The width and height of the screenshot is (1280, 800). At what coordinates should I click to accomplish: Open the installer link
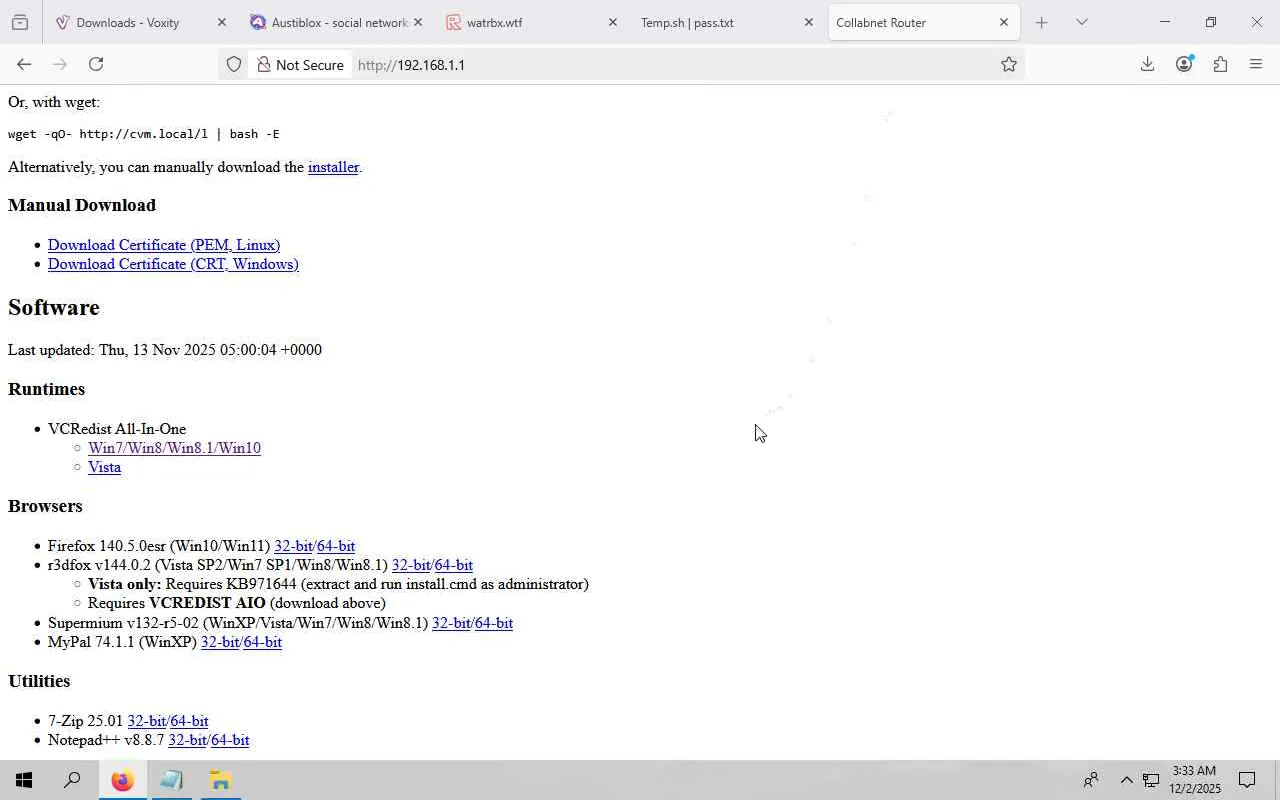(x=333, y=167)
